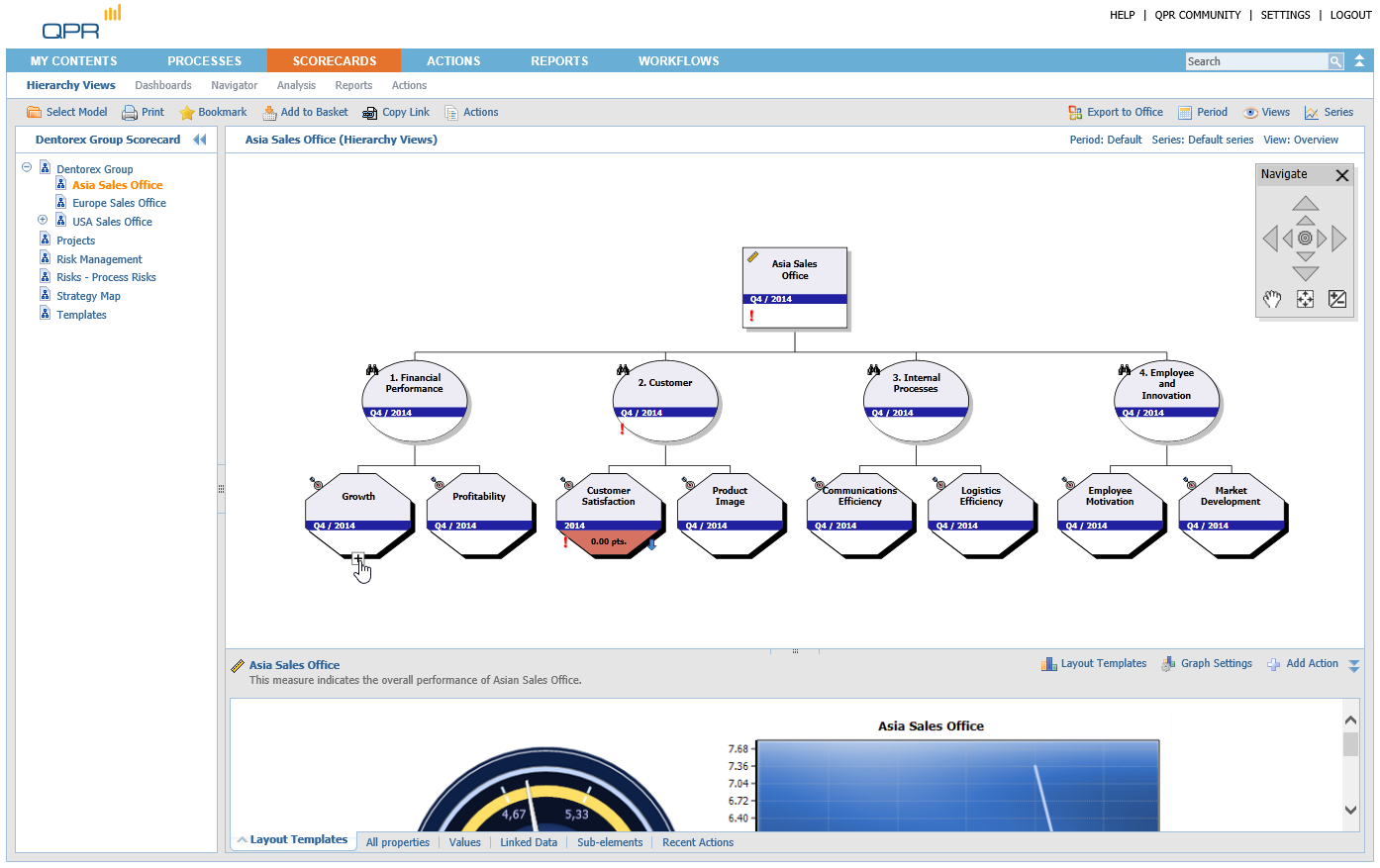Image resolution: width=1380 pixels, height=868 pixels.
Task: Close the Navigate panel
Action: [1342, 175]
